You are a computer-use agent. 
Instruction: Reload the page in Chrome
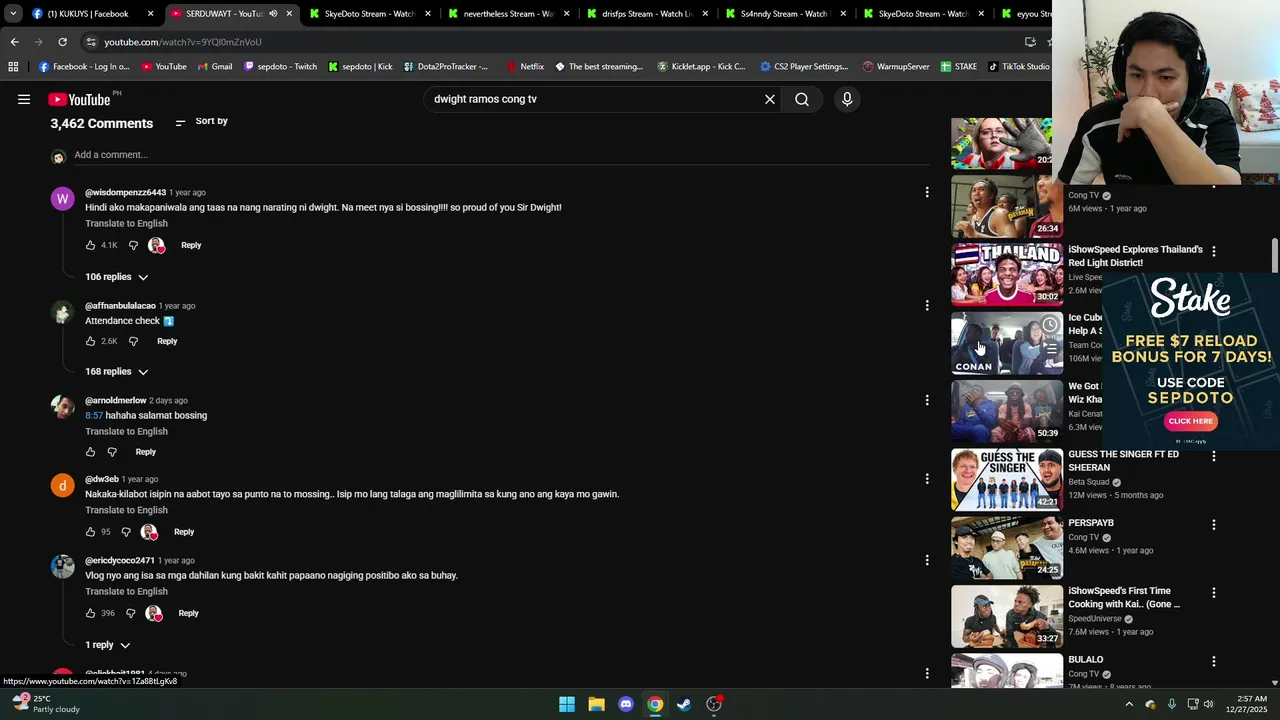[62, 42]
